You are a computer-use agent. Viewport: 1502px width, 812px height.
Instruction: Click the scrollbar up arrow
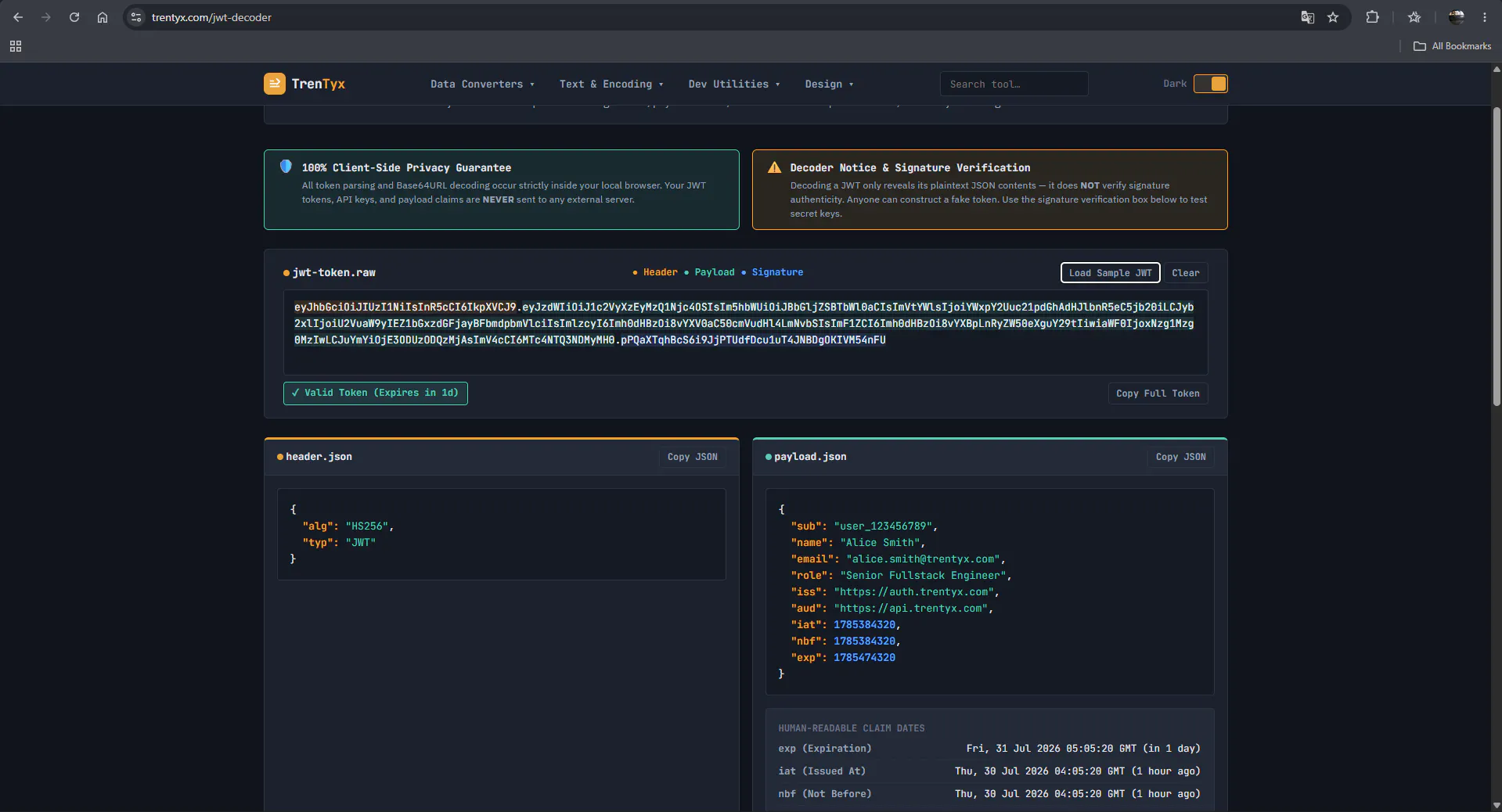1497,70
